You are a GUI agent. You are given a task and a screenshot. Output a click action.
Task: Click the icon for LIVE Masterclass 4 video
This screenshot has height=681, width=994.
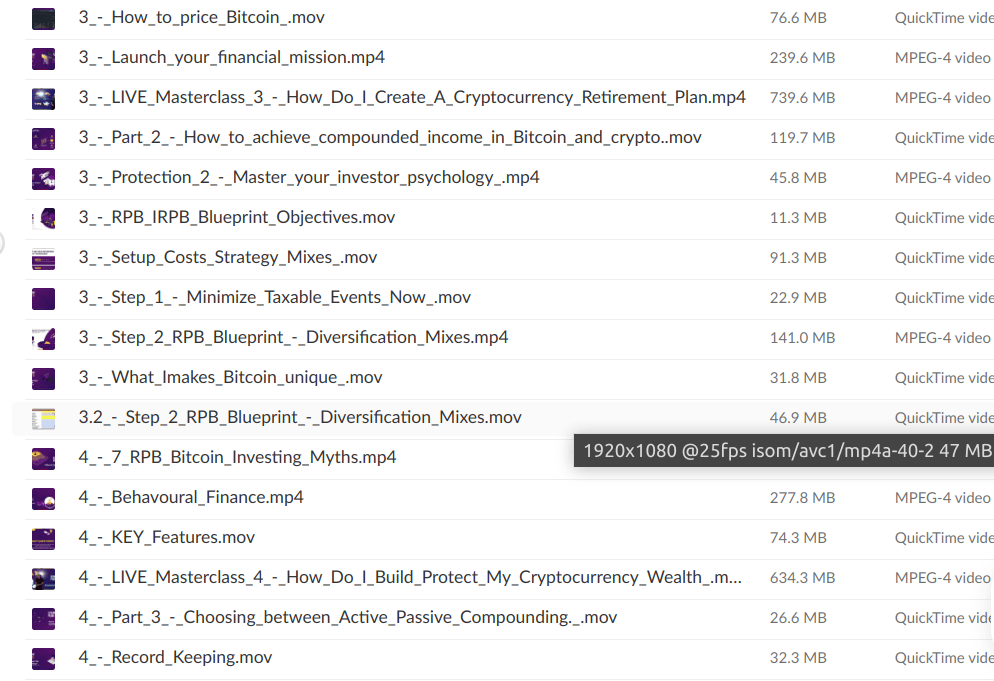tap(43, 578)
